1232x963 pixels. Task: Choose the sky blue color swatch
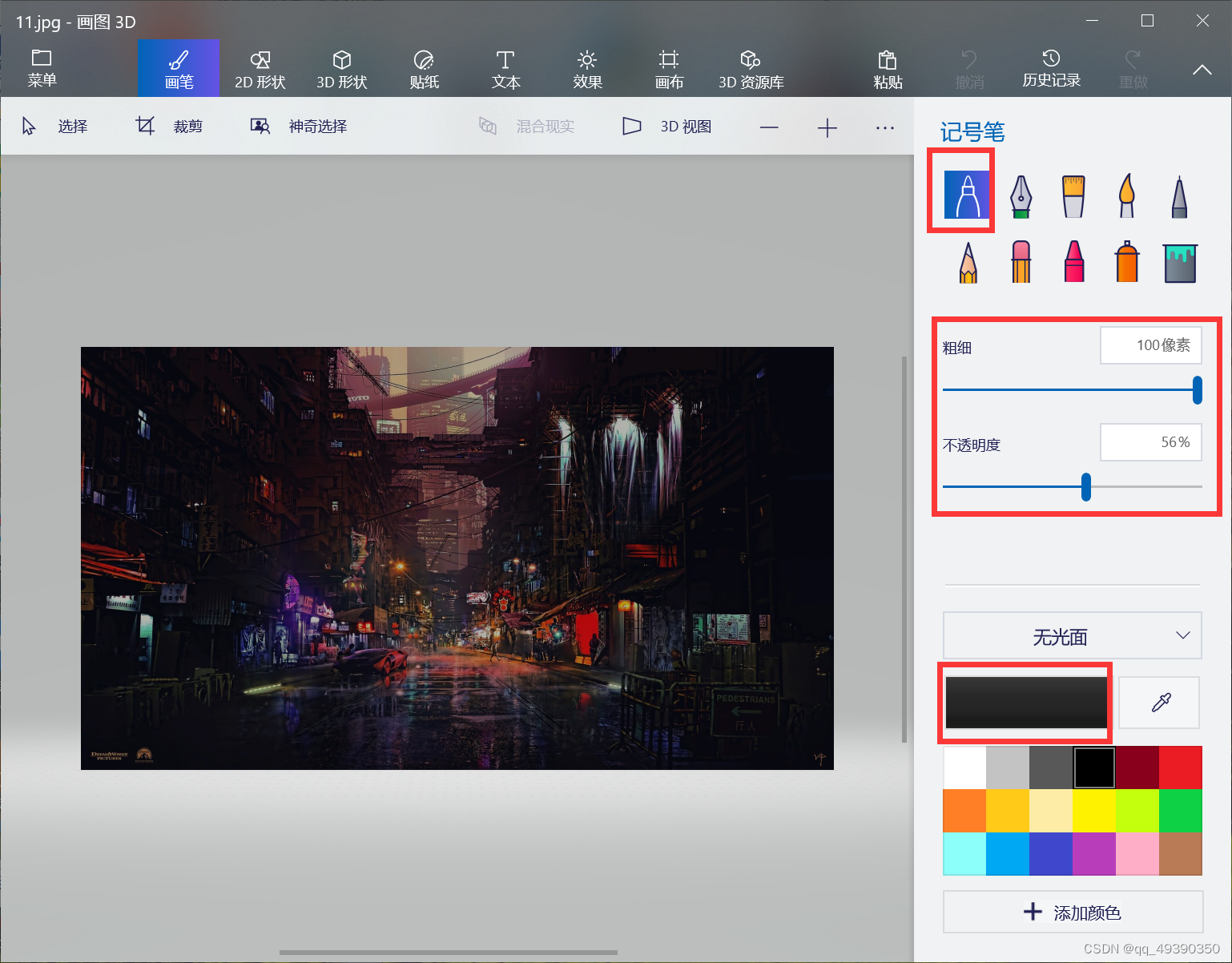coord(1008,854)
